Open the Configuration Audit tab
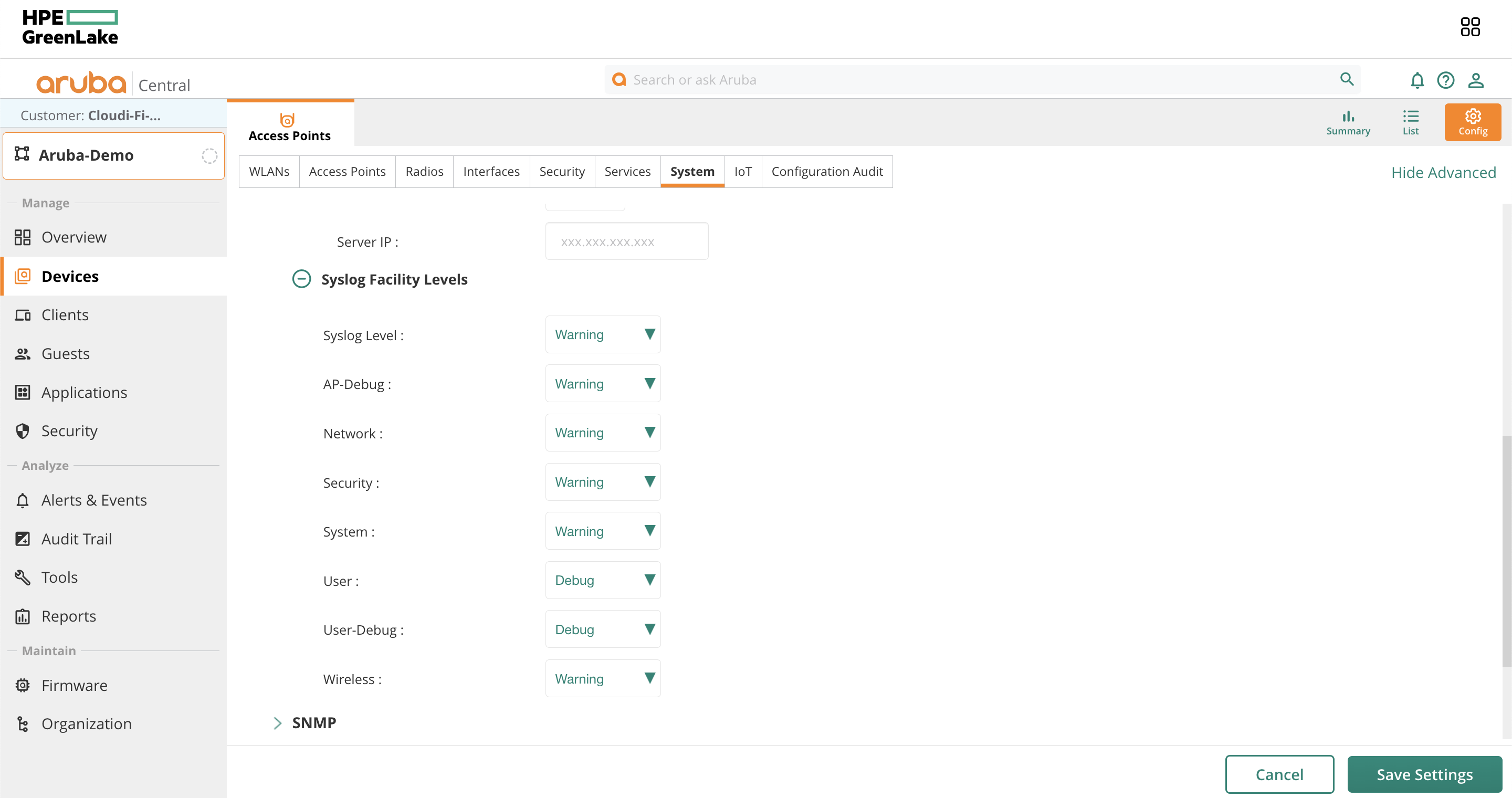This screenshot has width=1512, height=798. pos(827,171)
